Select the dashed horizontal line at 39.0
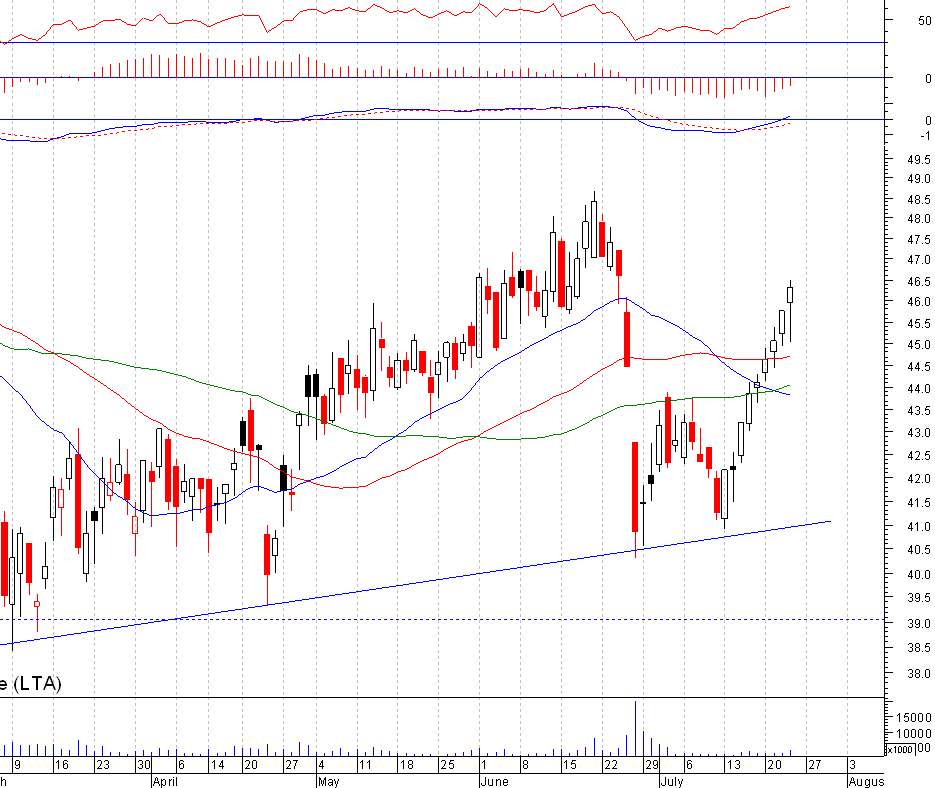This screenshot has width=935, height=788. (442, 619)
